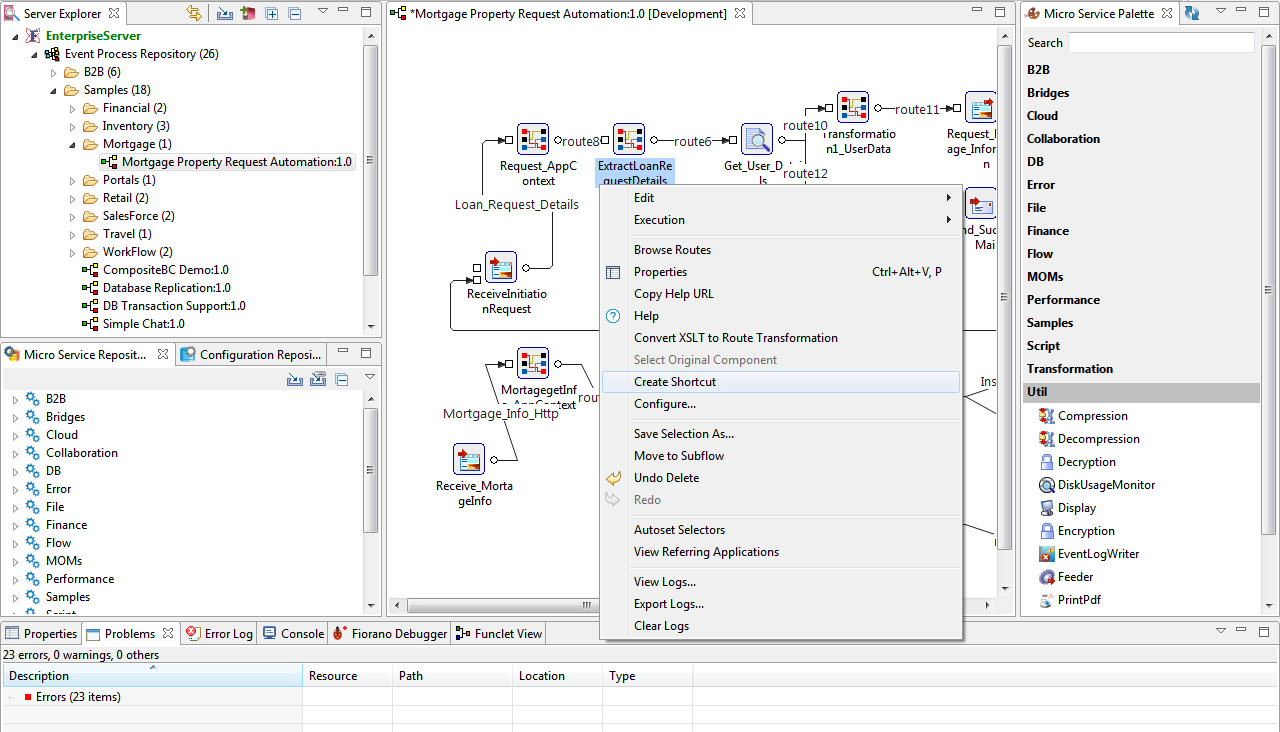Sort Problems by the Resource column header
This screenshot has height=732, width=1280.
[347, 676]
